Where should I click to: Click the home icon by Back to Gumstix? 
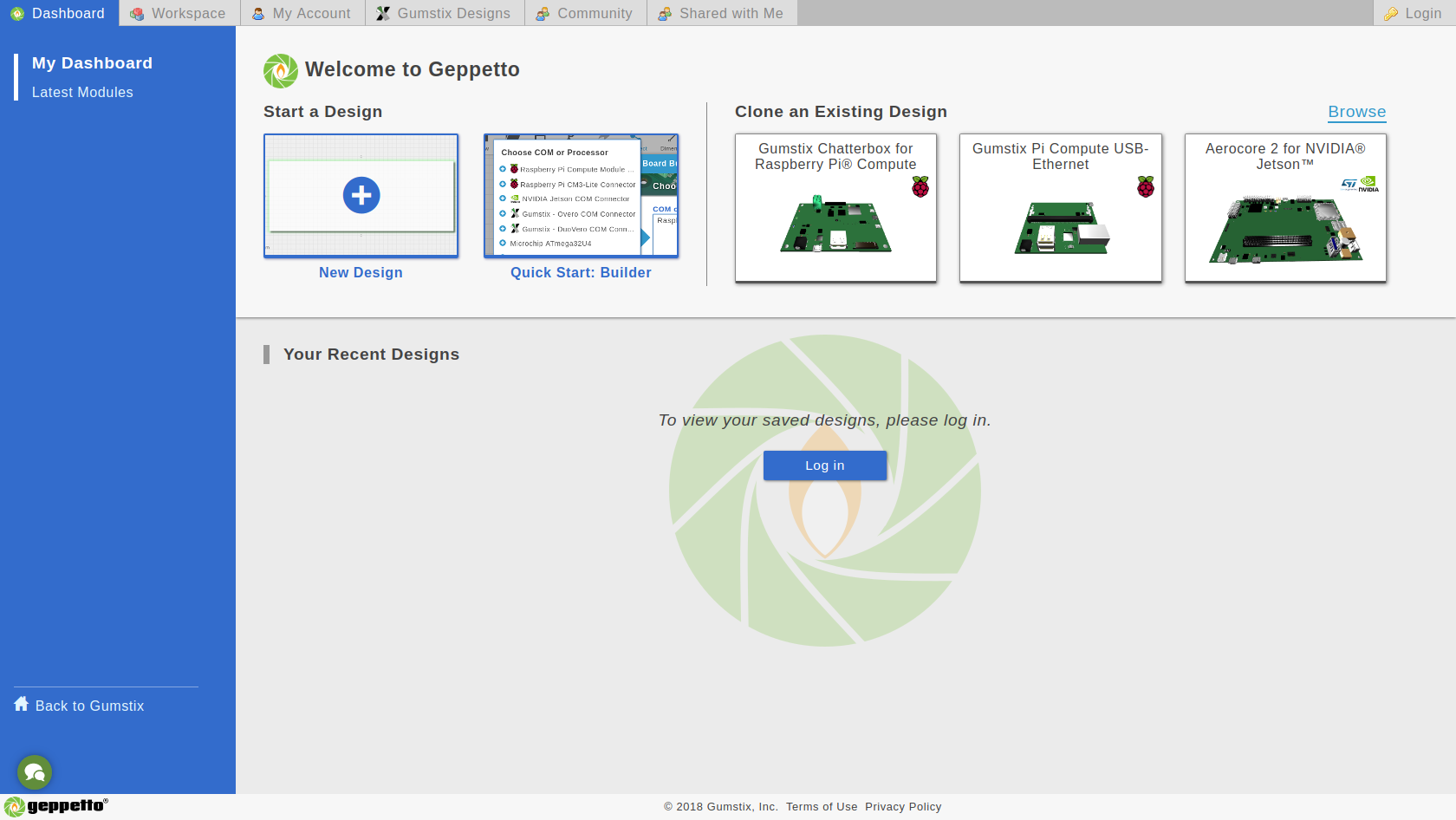click(22, 704)
